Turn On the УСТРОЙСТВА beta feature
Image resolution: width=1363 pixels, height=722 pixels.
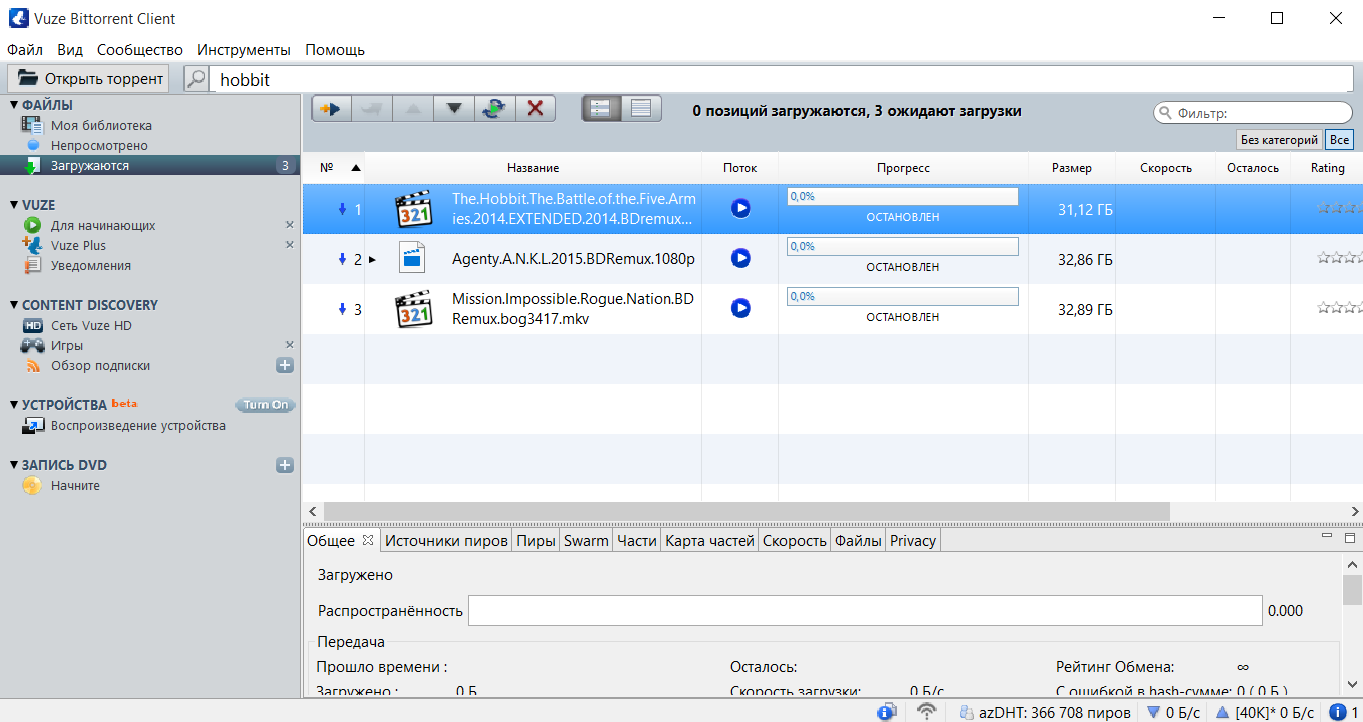coord(266,405)
